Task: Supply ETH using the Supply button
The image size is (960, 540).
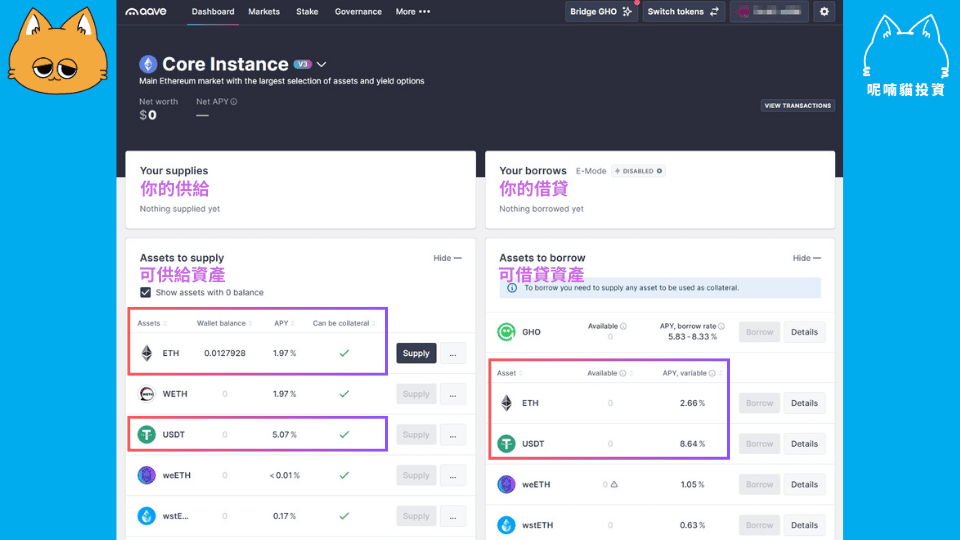Action: pos(416,353)
